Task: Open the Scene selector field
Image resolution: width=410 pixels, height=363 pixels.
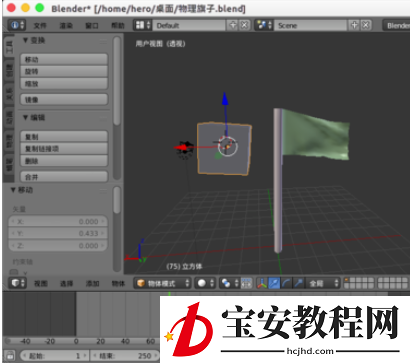Action: click(x=310, y=25)
